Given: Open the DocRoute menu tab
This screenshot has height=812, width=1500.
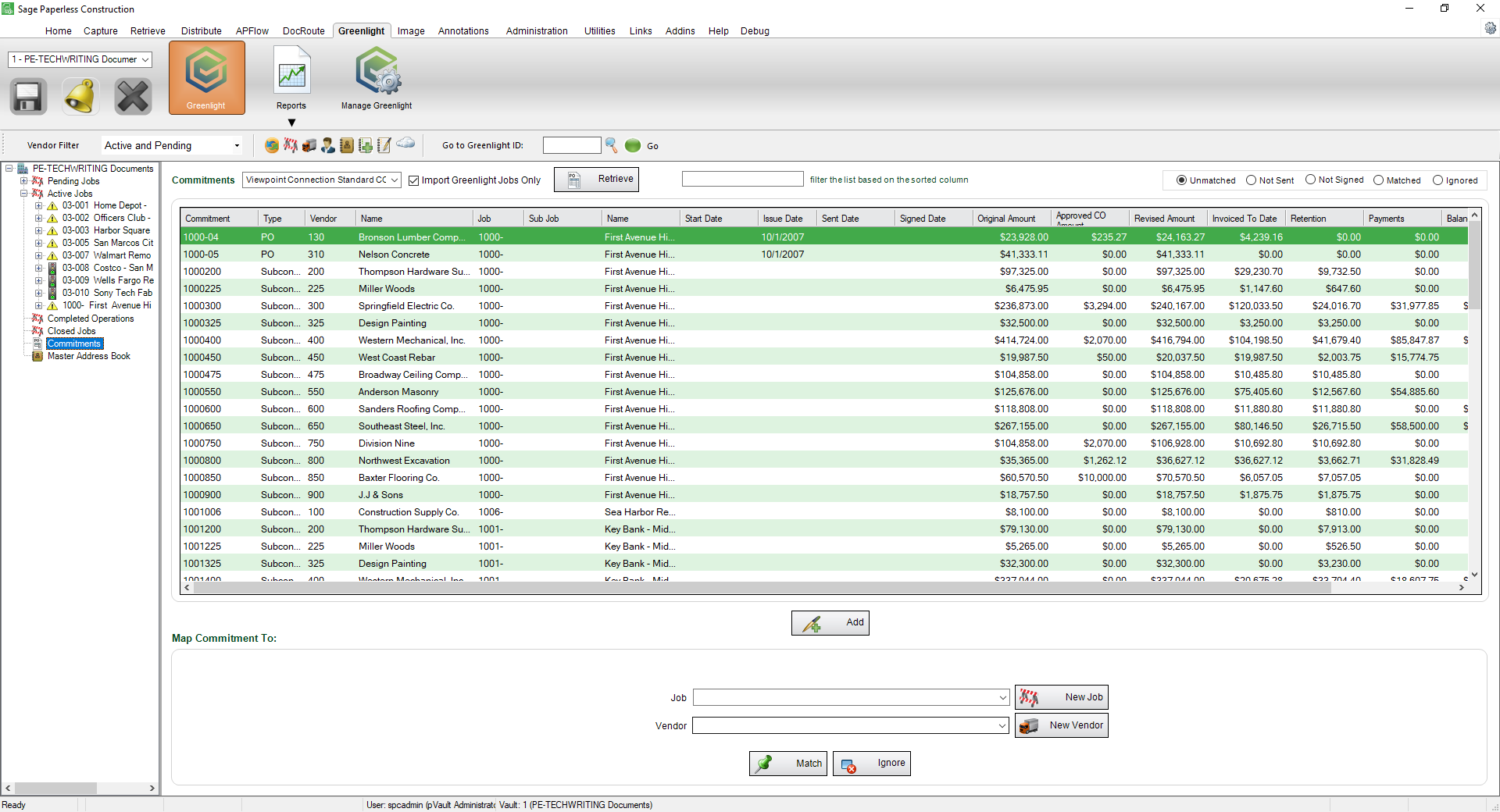Looking at the screenshot, I should 304,31.
